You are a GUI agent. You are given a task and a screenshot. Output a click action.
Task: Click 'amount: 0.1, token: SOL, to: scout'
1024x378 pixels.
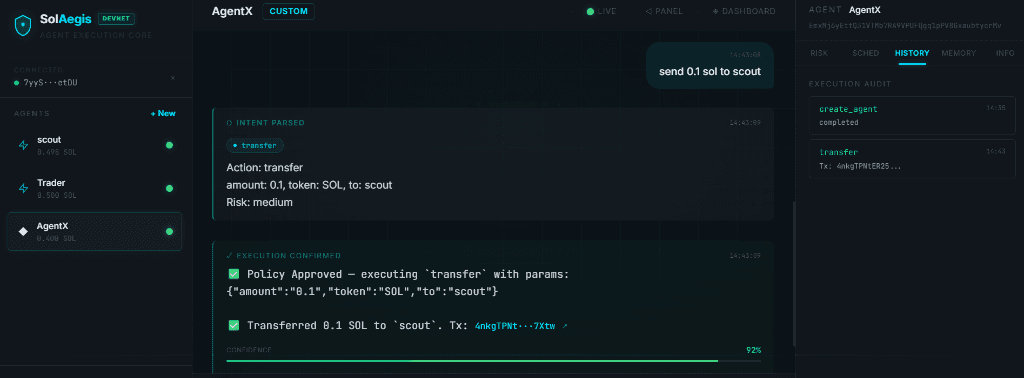[309, 185]
